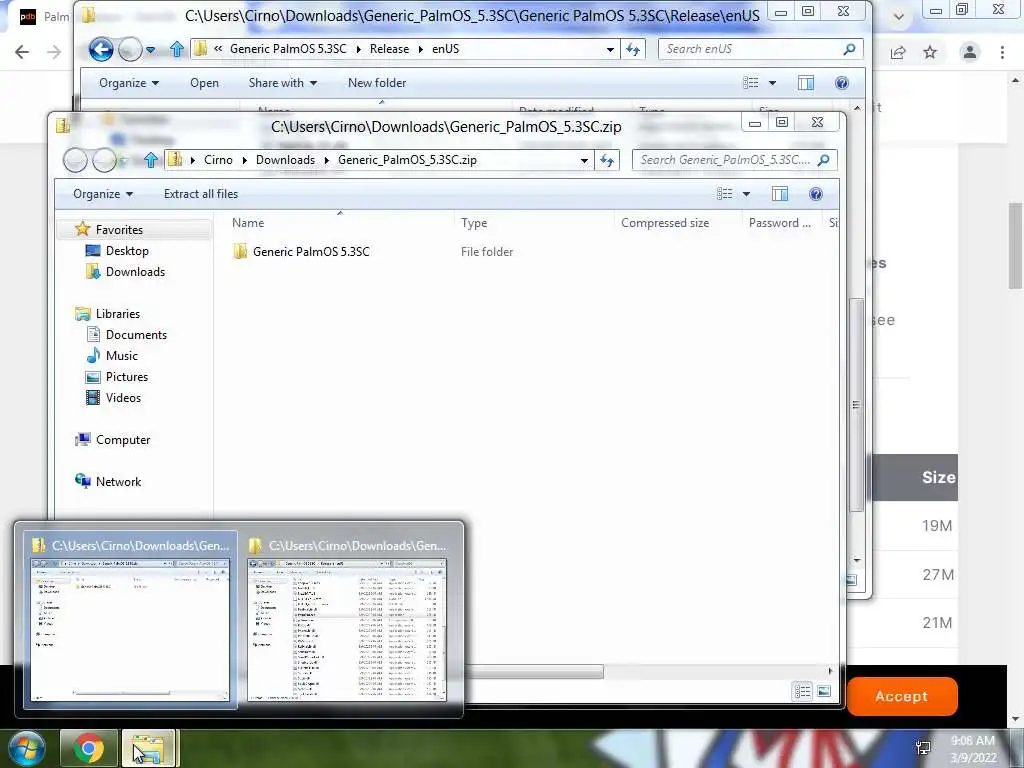Select second Explorer window thumbnail preview

tap(347, 620)
